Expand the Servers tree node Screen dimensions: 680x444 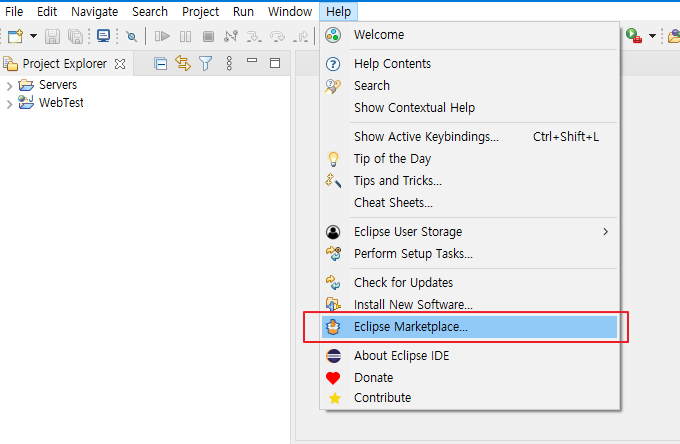[9, 86]
